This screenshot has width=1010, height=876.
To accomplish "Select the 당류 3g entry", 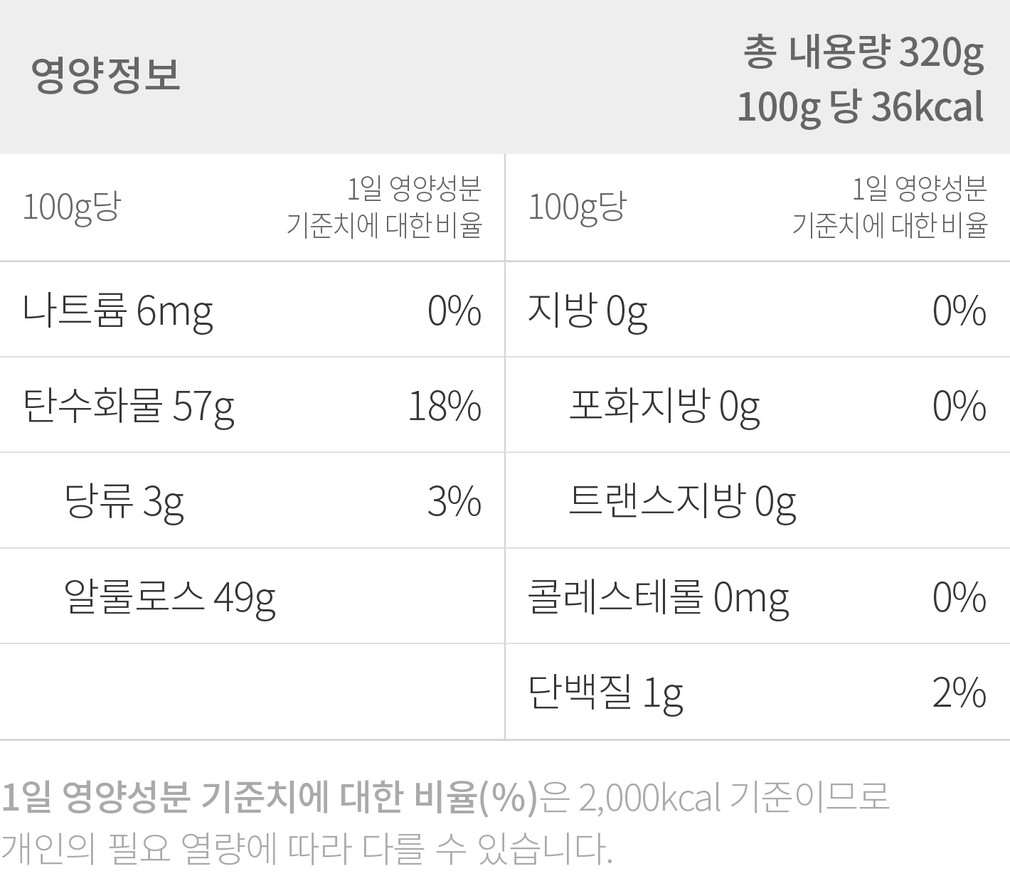I will [x=123, y=503].
